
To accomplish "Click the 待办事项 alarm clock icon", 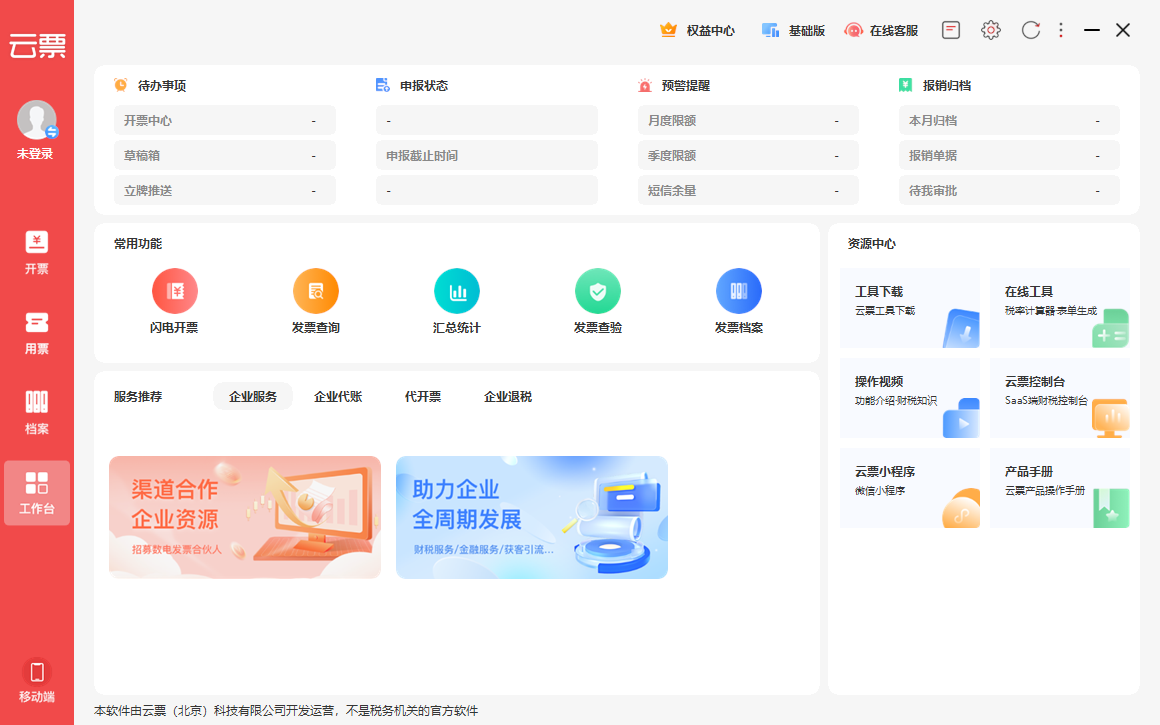I will point(121,85).
